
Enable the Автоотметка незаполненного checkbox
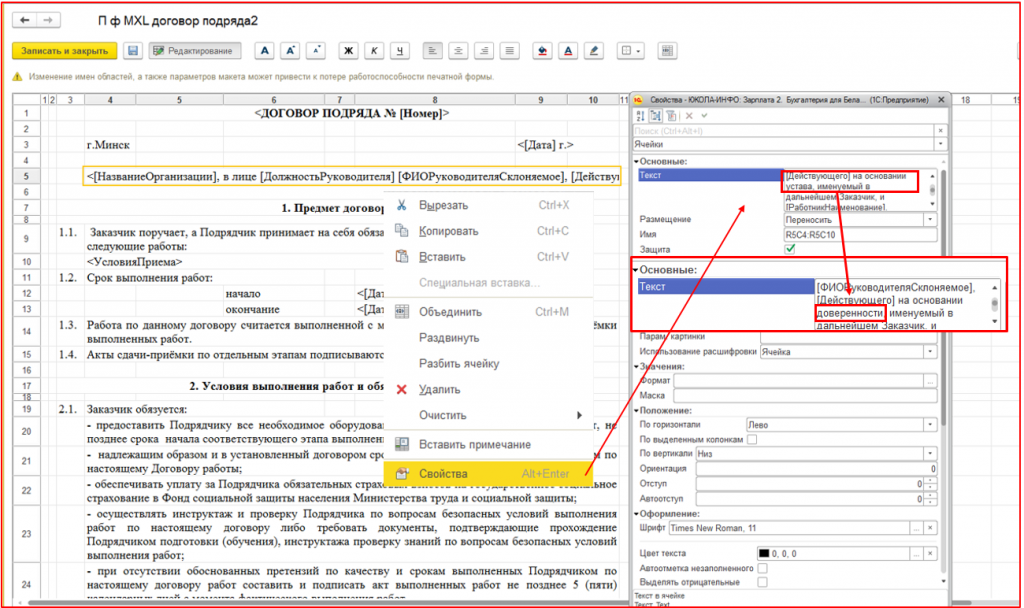point(763,568)
